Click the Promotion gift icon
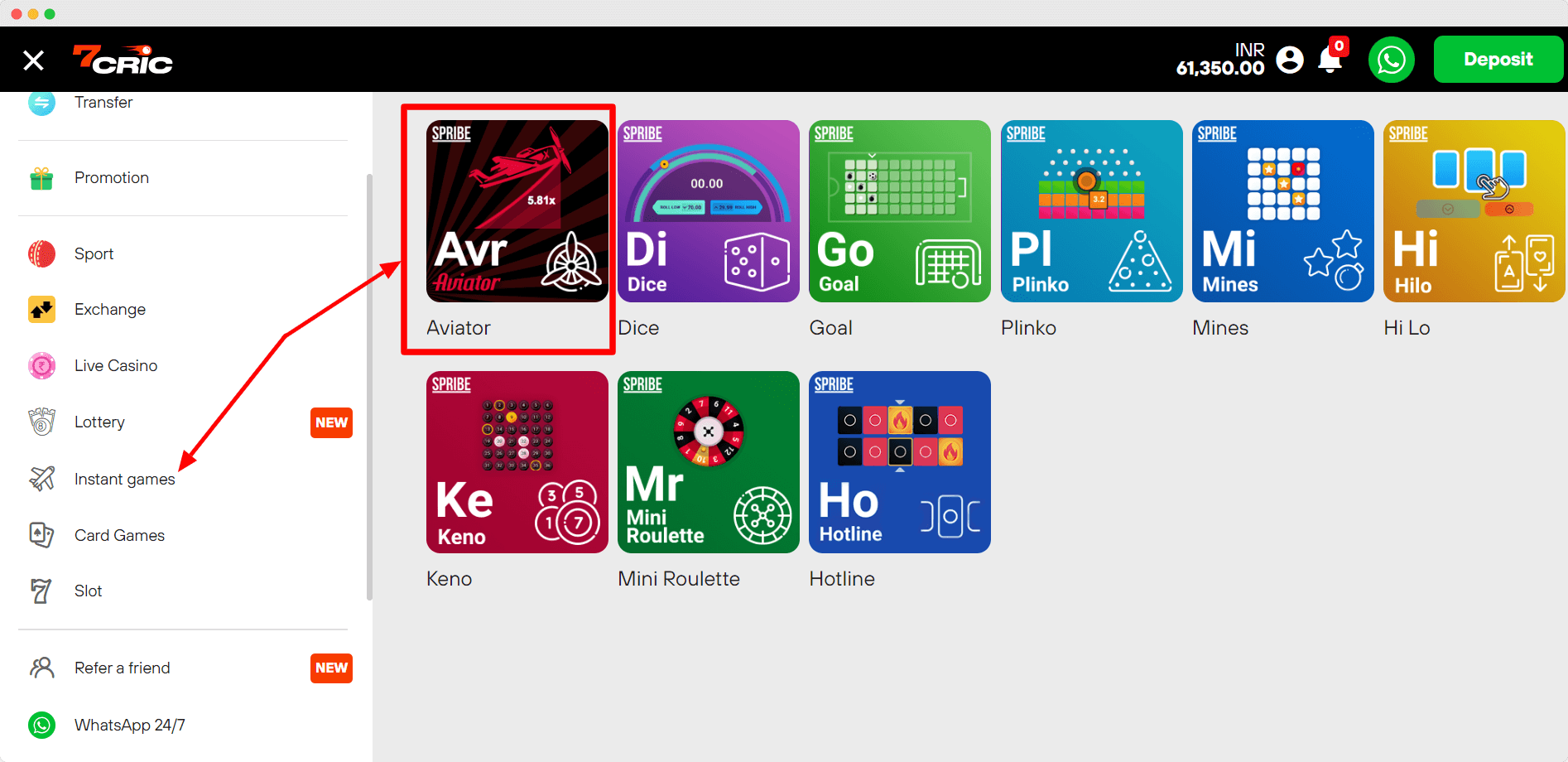This screenshot has height=762, width=1568. (41, 178)
